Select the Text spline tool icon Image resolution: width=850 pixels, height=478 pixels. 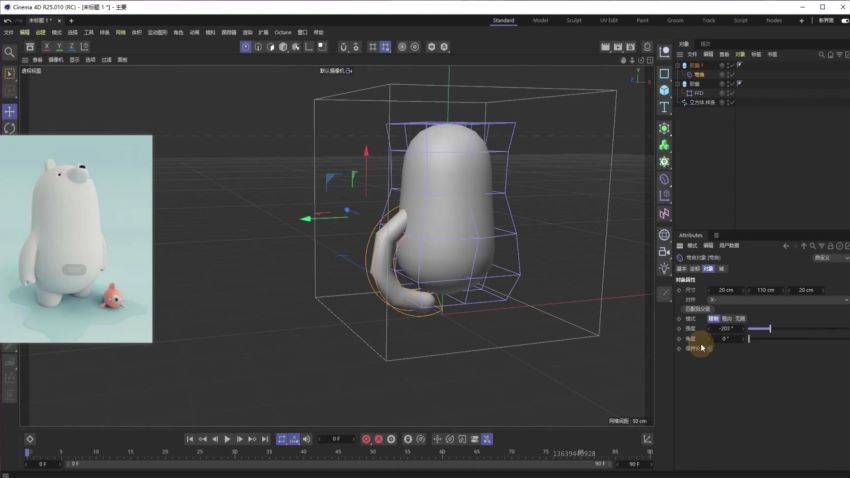pos(664,107)
